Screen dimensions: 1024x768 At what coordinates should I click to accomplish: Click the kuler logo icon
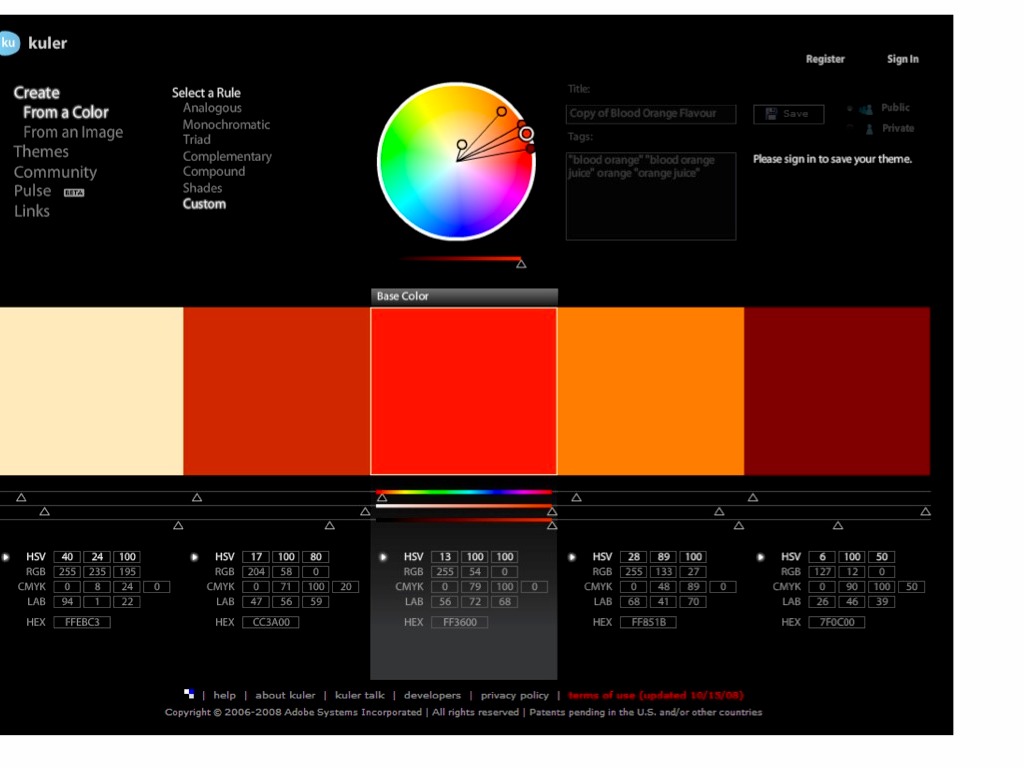pos(9,43)
